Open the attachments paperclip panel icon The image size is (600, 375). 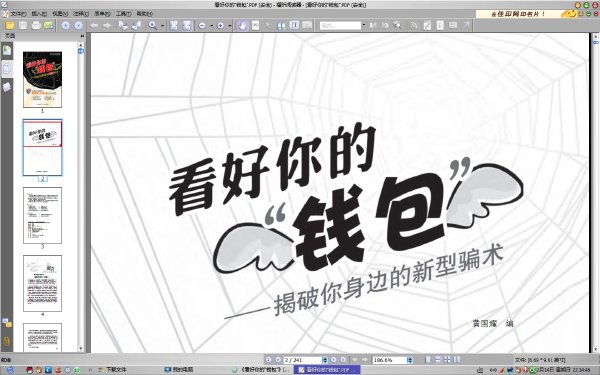[7, 341]
